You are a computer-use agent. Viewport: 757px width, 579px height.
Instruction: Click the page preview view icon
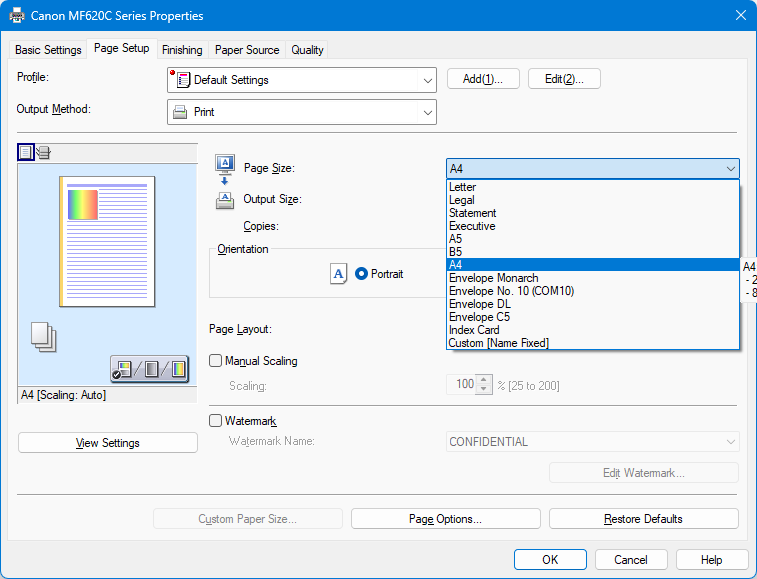(26, 152)
